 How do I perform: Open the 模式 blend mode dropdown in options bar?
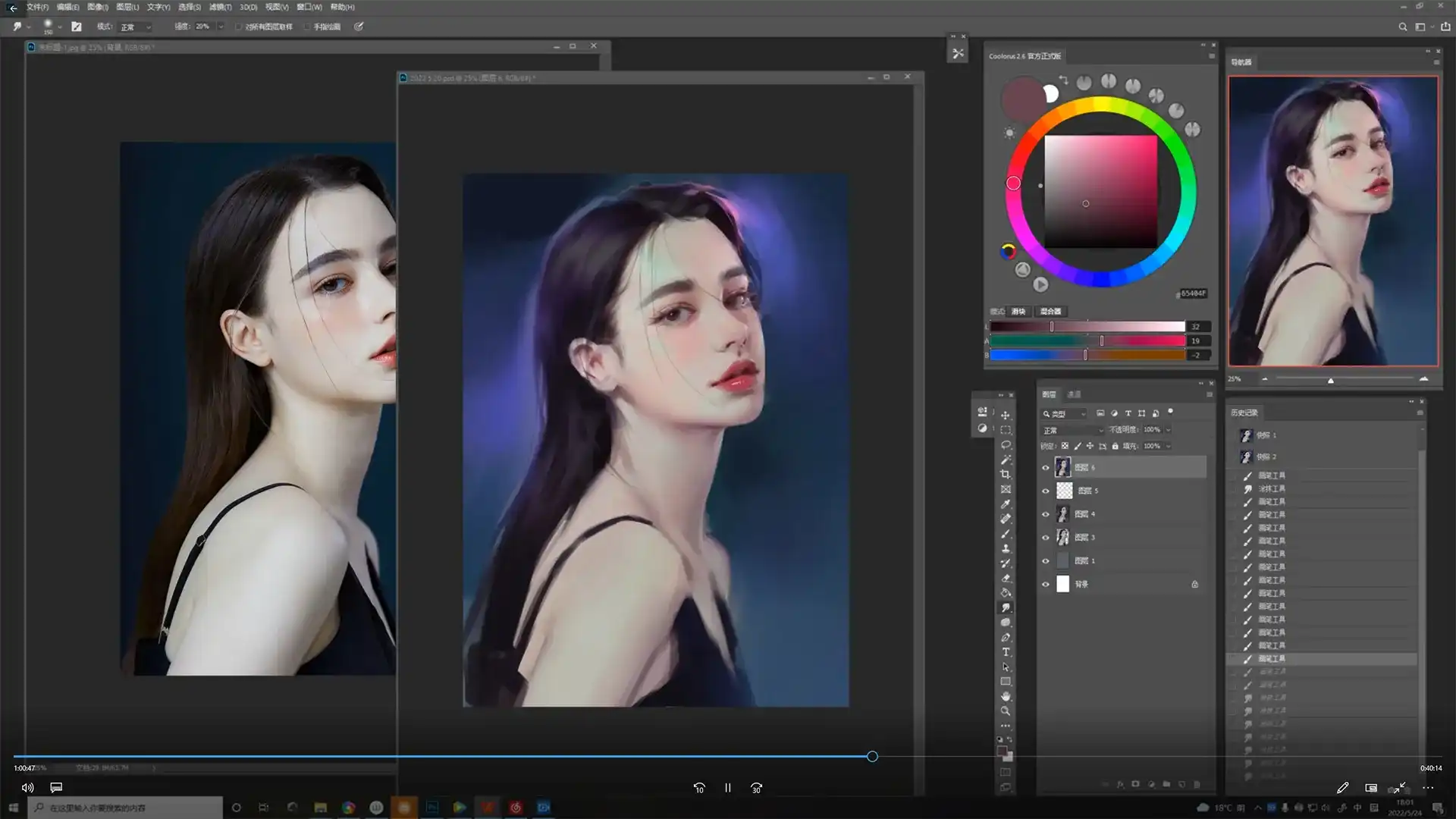pos(135,27)
